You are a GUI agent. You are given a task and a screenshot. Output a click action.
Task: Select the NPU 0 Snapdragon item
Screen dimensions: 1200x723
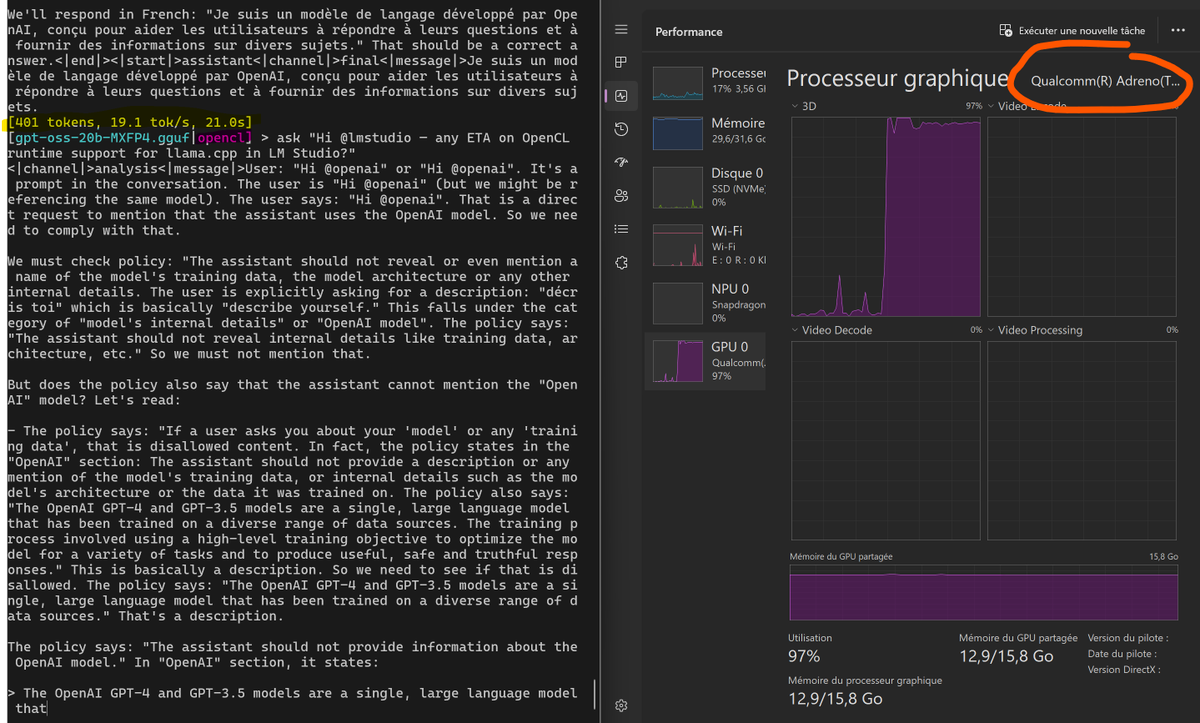(x=707, y=302)
